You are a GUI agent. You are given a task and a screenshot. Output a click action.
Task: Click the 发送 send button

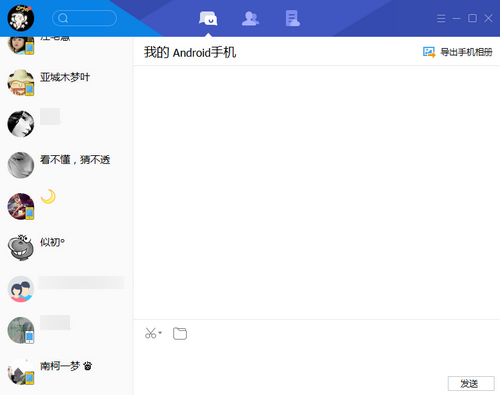(x=471, y=384)
